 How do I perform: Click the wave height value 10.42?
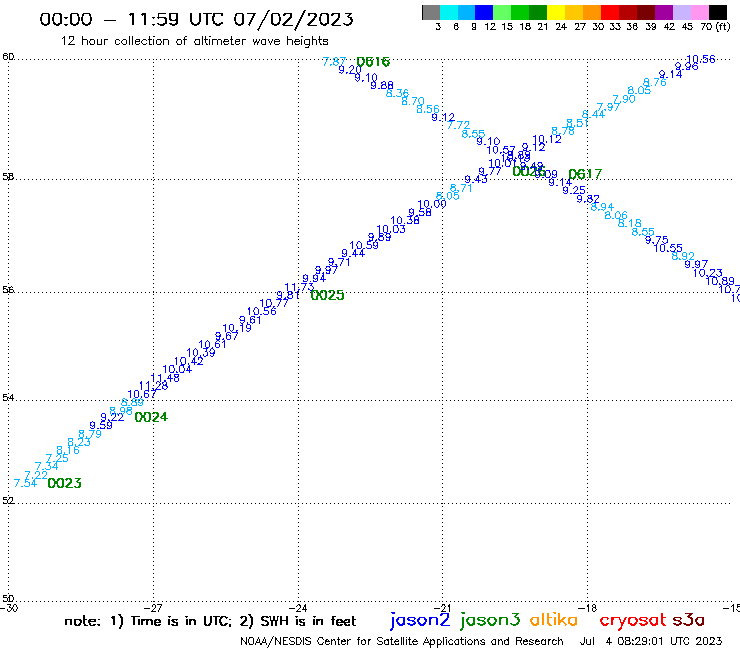pyautogui.click(x=189, y=362)
